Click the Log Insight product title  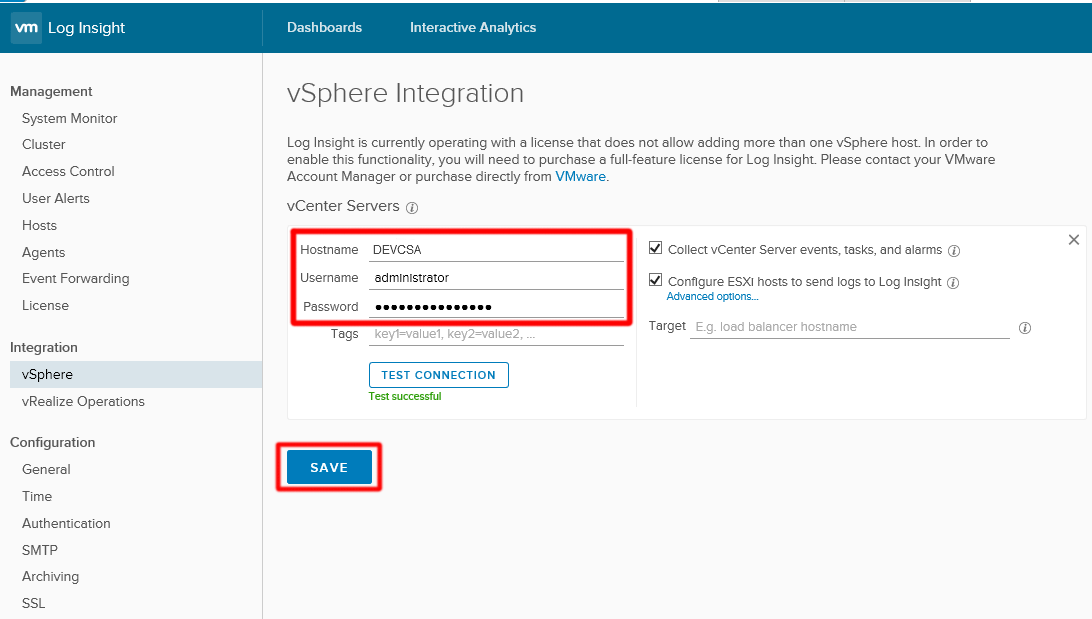[x=86, y=28]
